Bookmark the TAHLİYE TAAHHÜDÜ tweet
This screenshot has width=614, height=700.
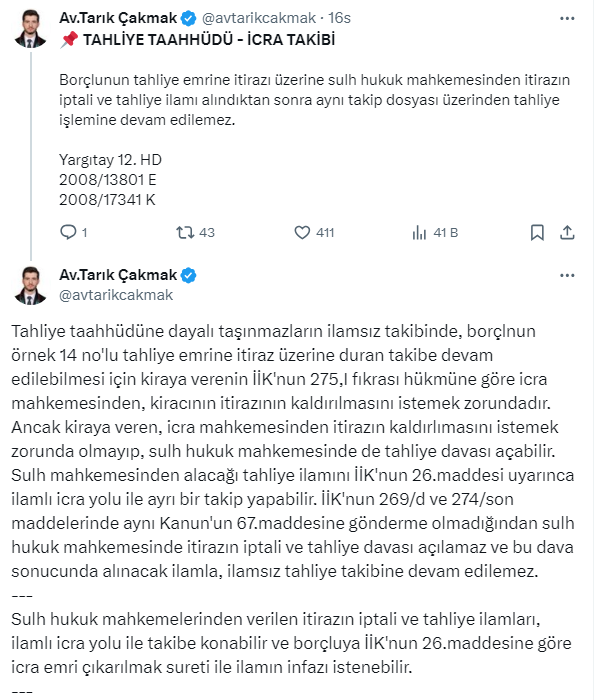[537, 233]
